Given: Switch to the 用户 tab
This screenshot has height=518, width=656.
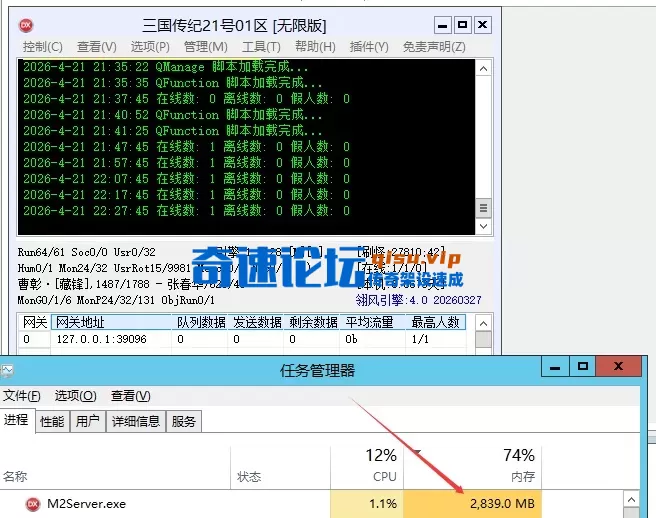Looking at the screenshot, I should 88,421.
